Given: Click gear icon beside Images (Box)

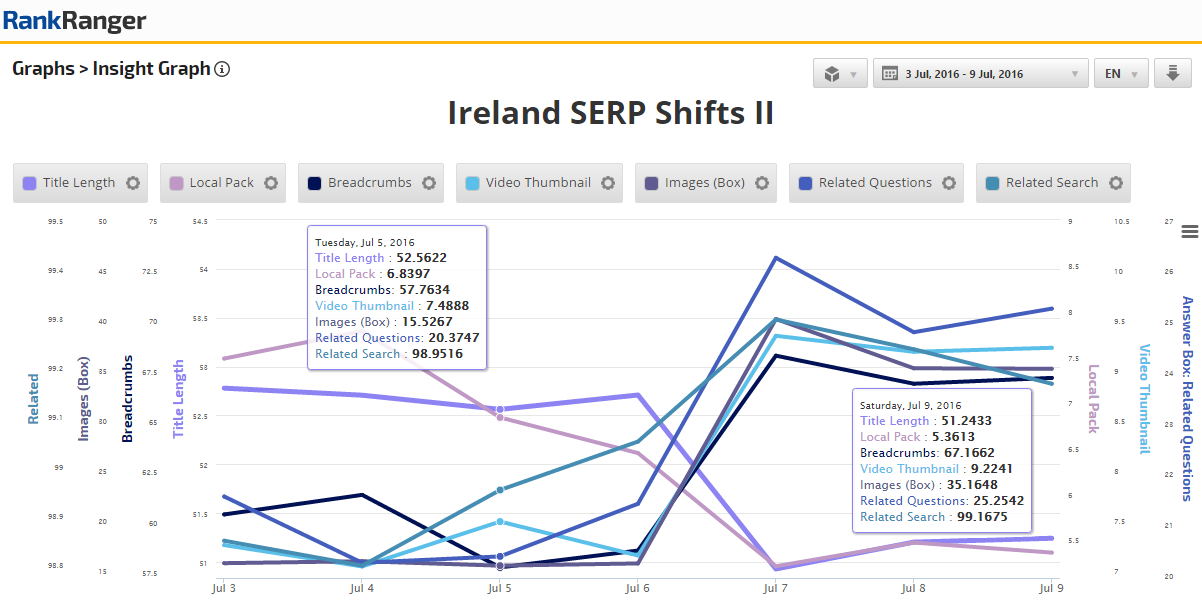Looking at the screenshot, I should (761, 183).
